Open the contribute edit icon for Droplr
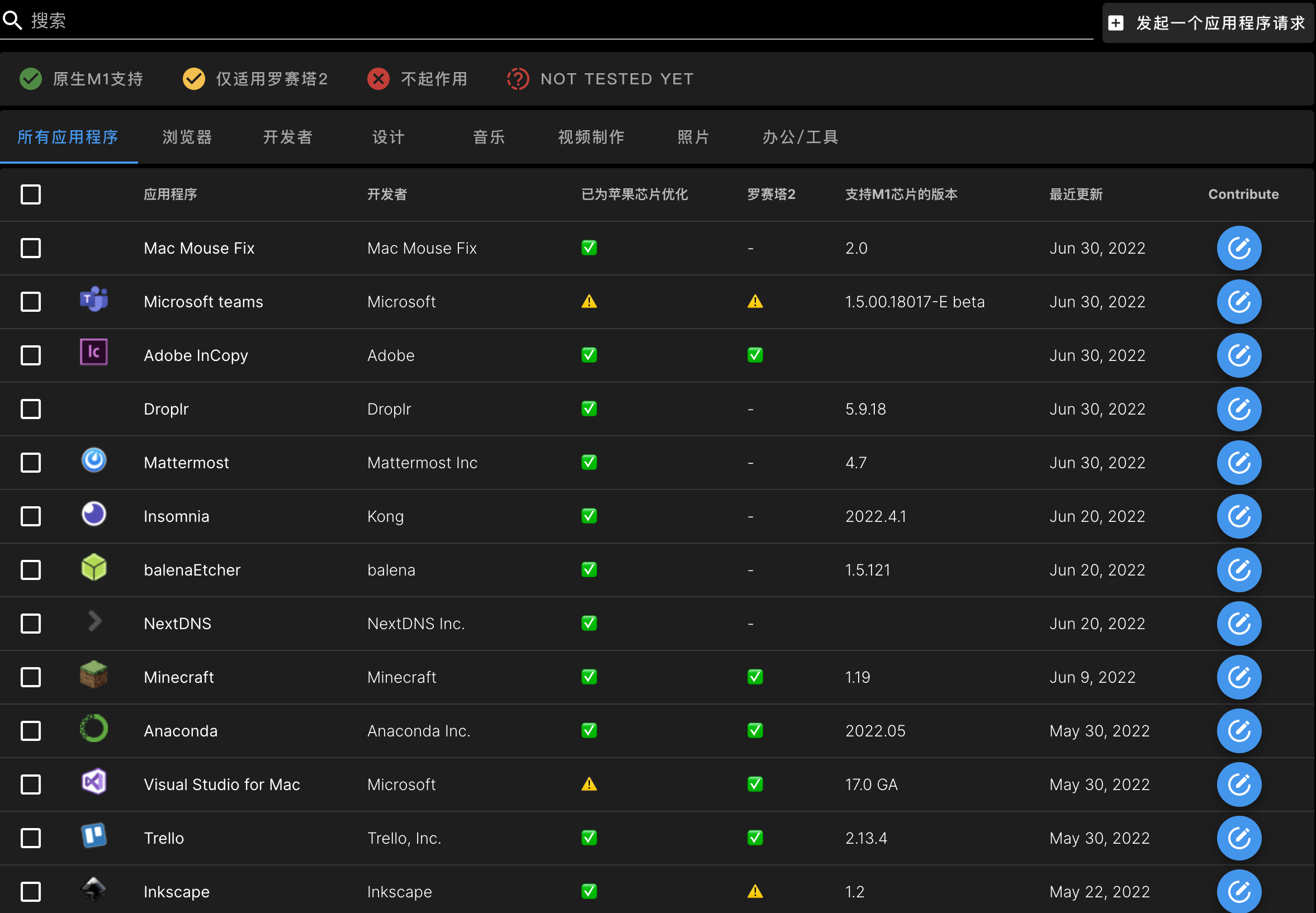This screenshot has width=1316, height=913. point(1239,409)
